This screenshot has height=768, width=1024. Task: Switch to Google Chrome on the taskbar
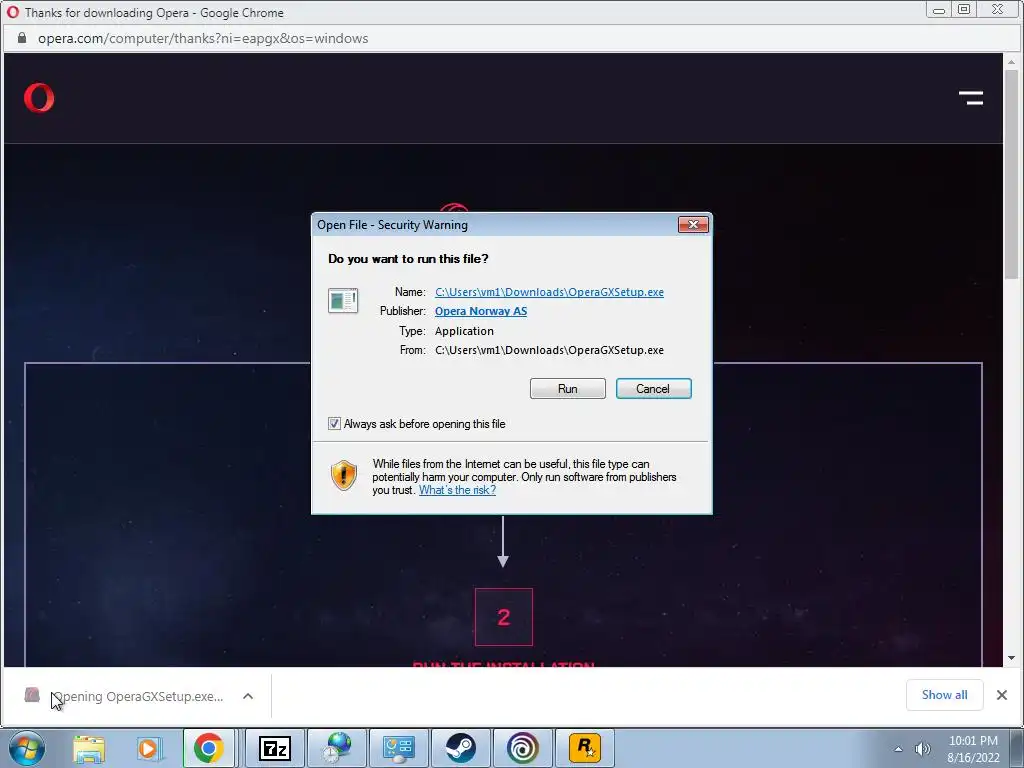coord(208,748)
